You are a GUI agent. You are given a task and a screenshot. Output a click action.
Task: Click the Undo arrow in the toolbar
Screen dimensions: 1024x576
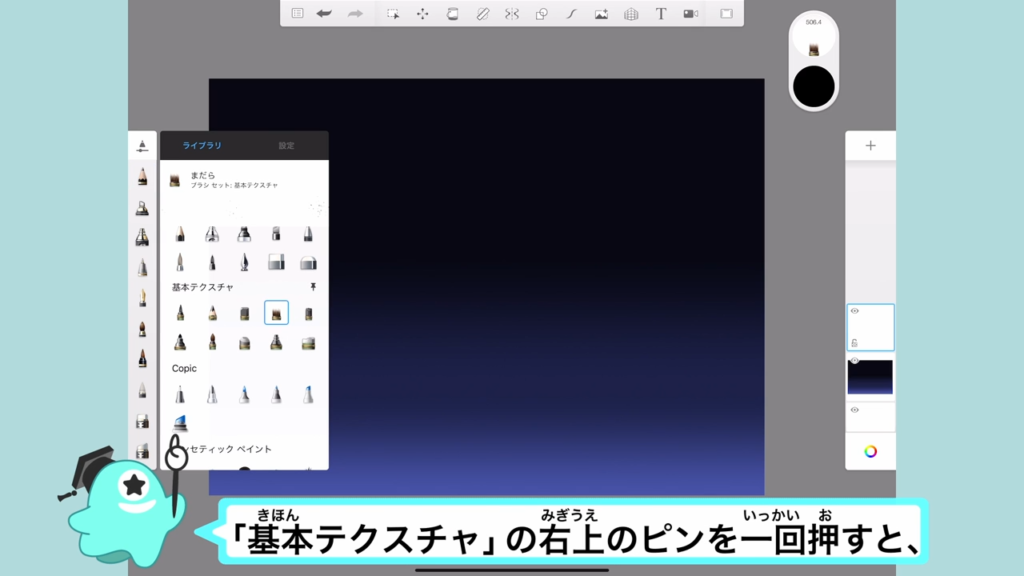point(324,14)
